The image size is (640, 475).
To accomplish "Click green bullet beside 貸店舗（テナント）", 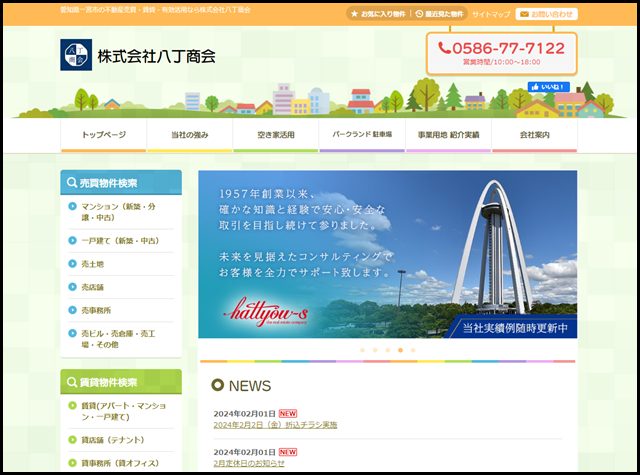I will [x=73, y=439].
